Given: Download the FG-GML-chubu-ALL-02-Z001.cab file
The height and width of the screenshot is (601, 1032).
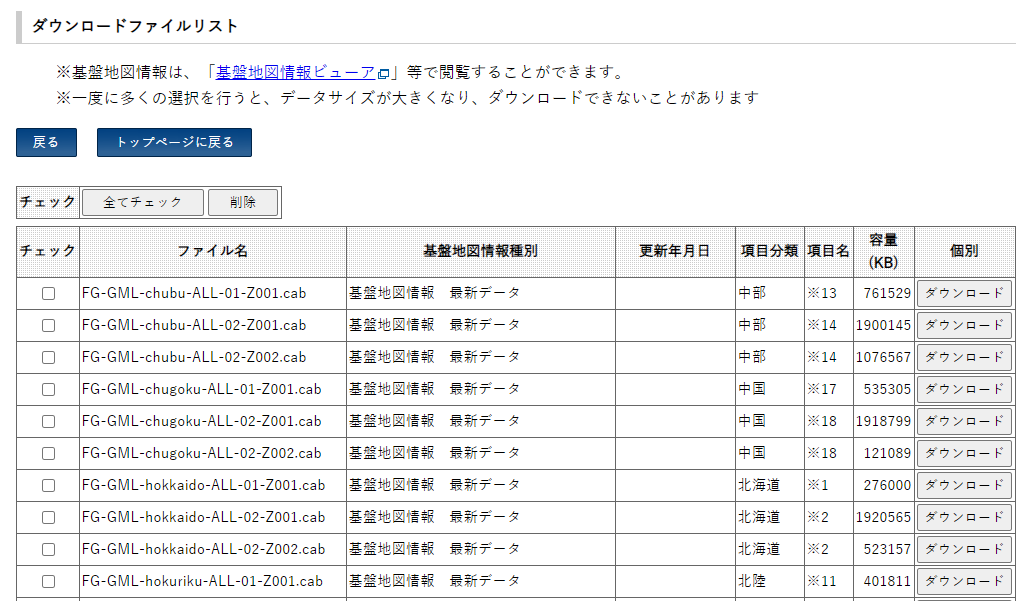Looking at the screenshot, I should [x=964, y=326].
